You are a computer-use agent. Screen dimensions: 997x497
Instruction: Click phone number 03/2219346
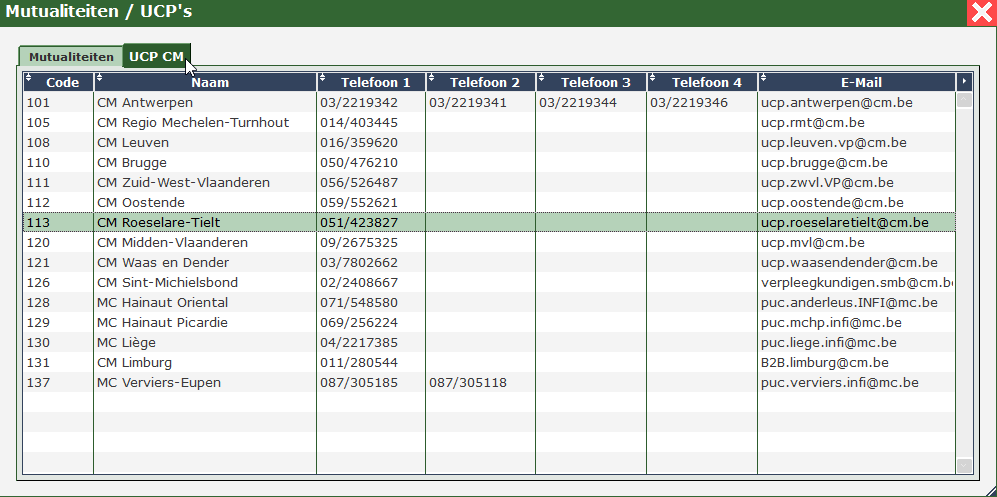click(x=689, y=102)
